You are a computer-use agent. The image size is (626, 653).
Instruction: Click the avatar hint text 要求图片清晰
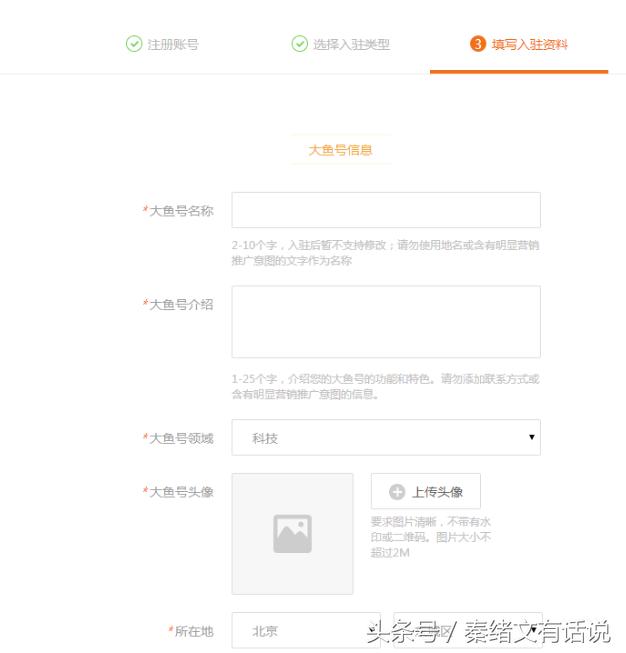click(x=431, y=537)
